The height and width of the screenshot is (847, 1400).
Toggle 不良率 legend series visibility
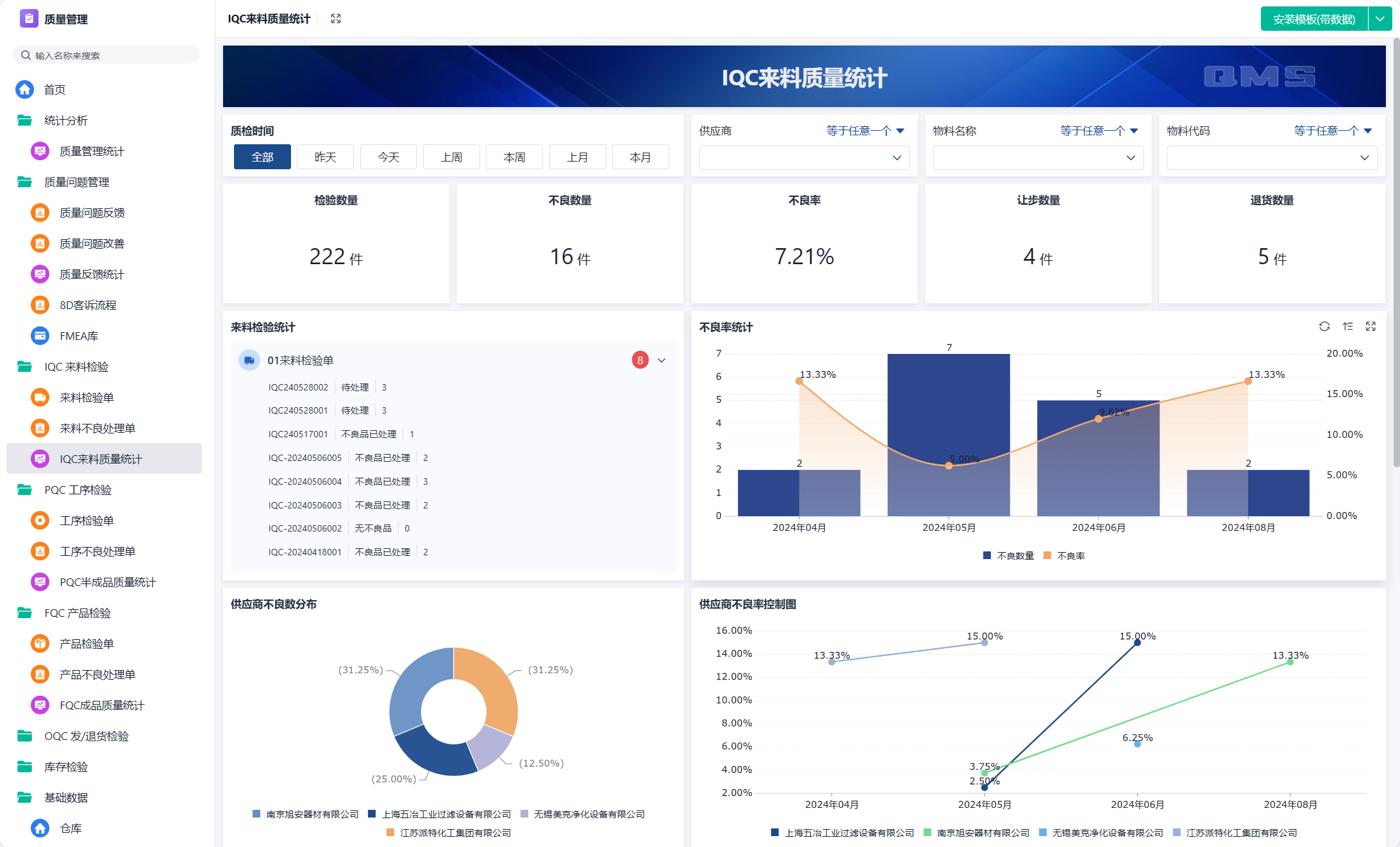pyautogui.click(x=1064, y=556)
